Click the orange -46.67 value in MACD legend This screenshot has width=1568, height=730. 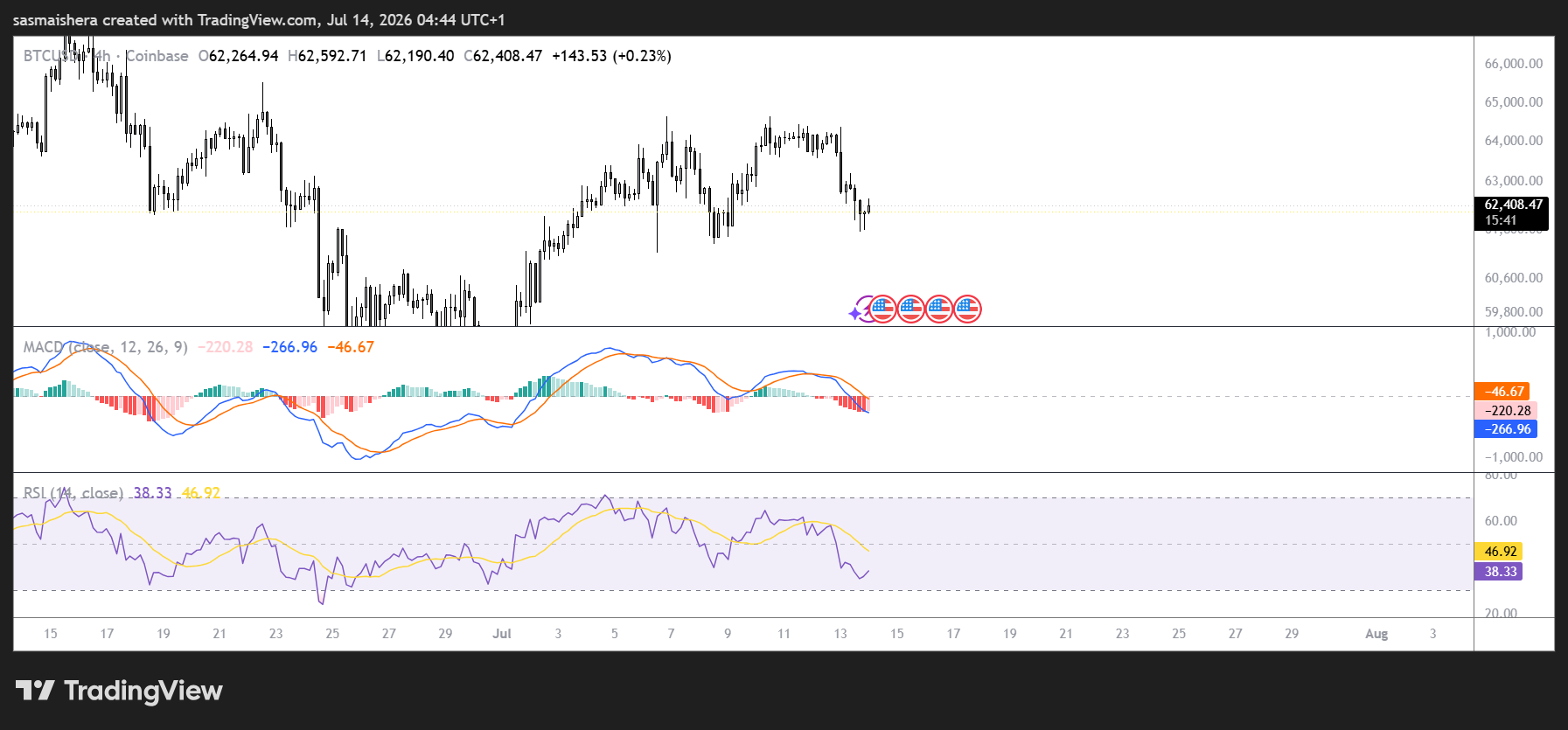point(351,347)
